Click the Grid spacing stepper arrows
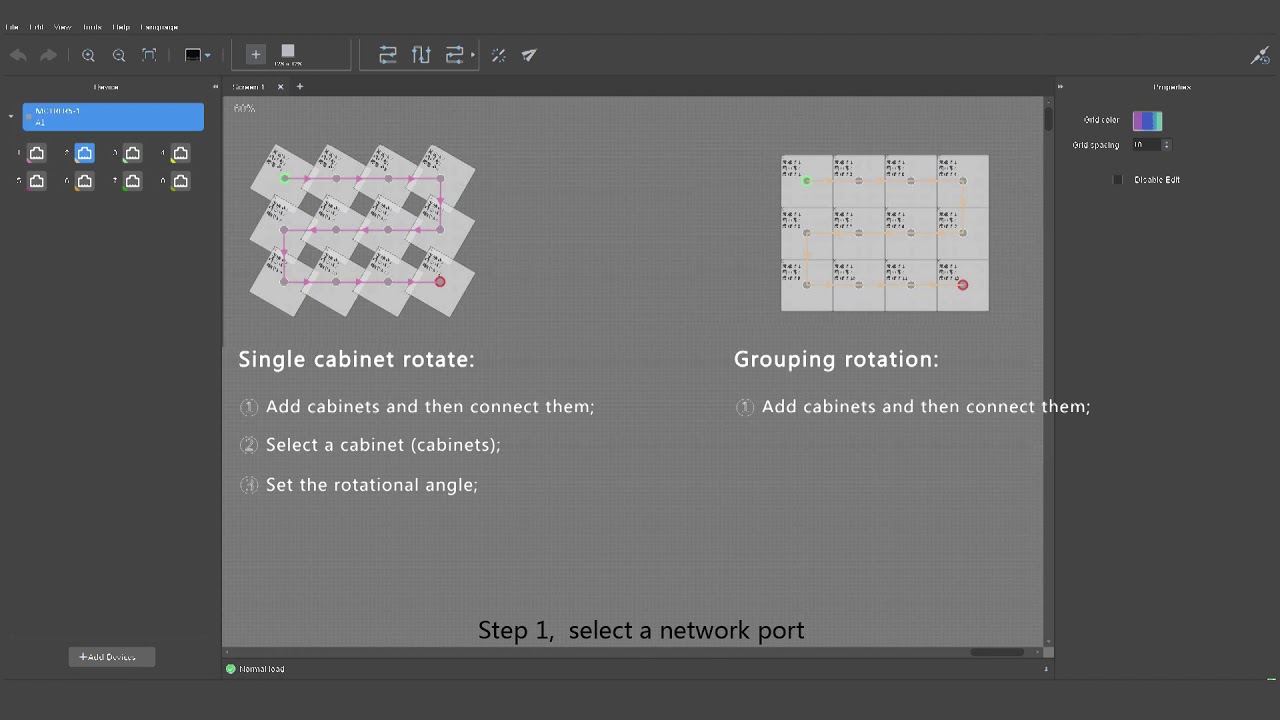The image size is (1280, 720). pyautogui.click(x=1166, y=145)
